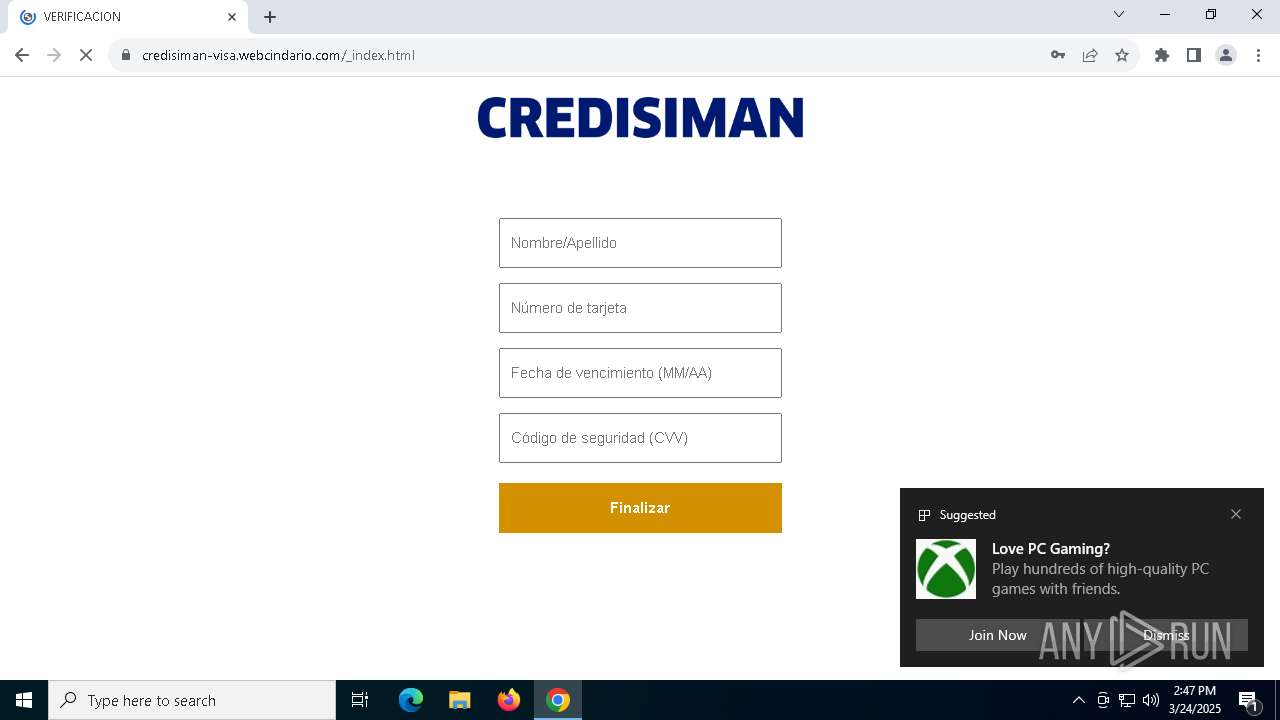Close the VERIFICACION tab
Screen dimensions: 1280x720
pyautogui.click(x=232, y=17)
